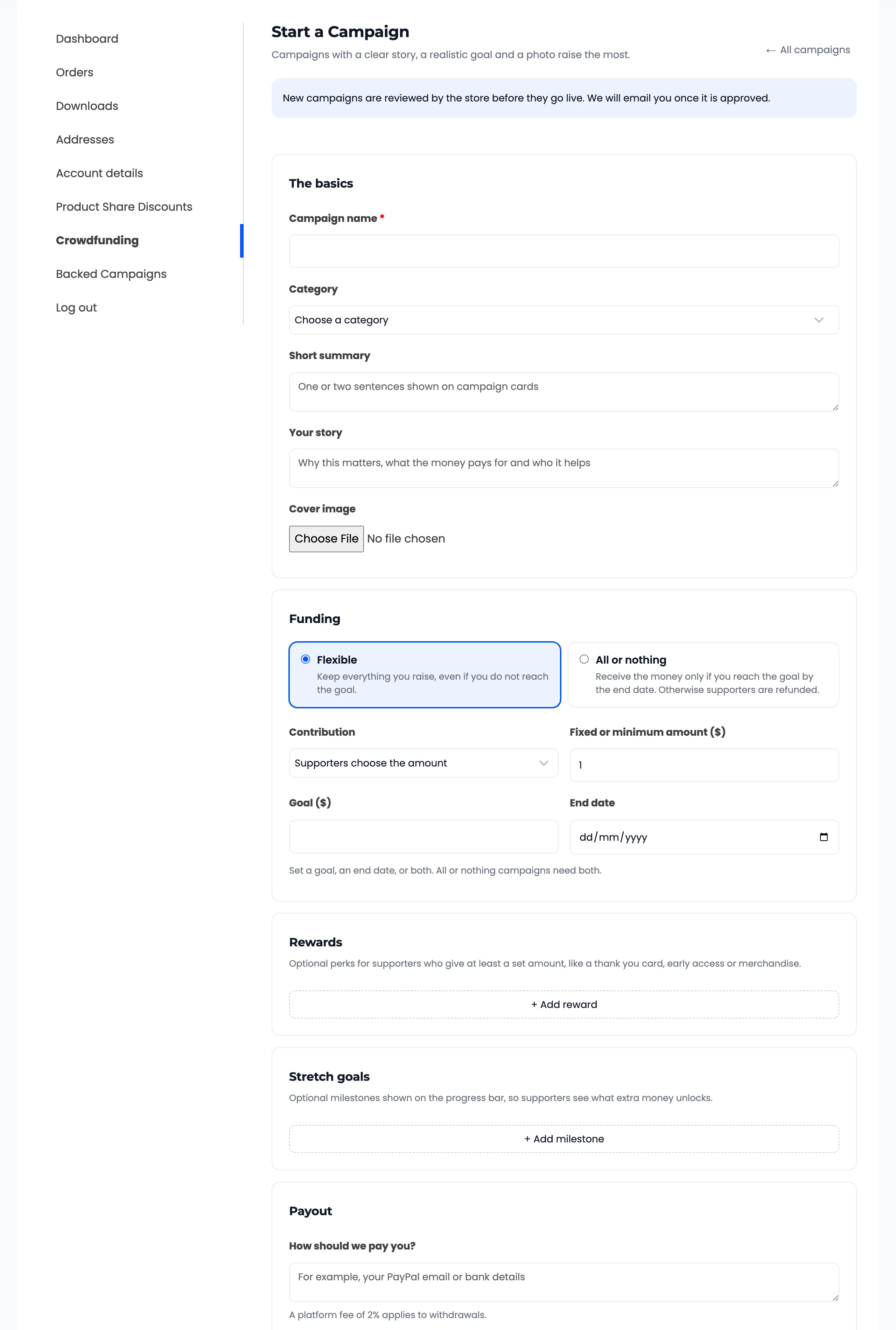The height and width of the screenshot is (1330, 896).
Task: Focus the Campaign name input field
Action: (x=563, y=251)
